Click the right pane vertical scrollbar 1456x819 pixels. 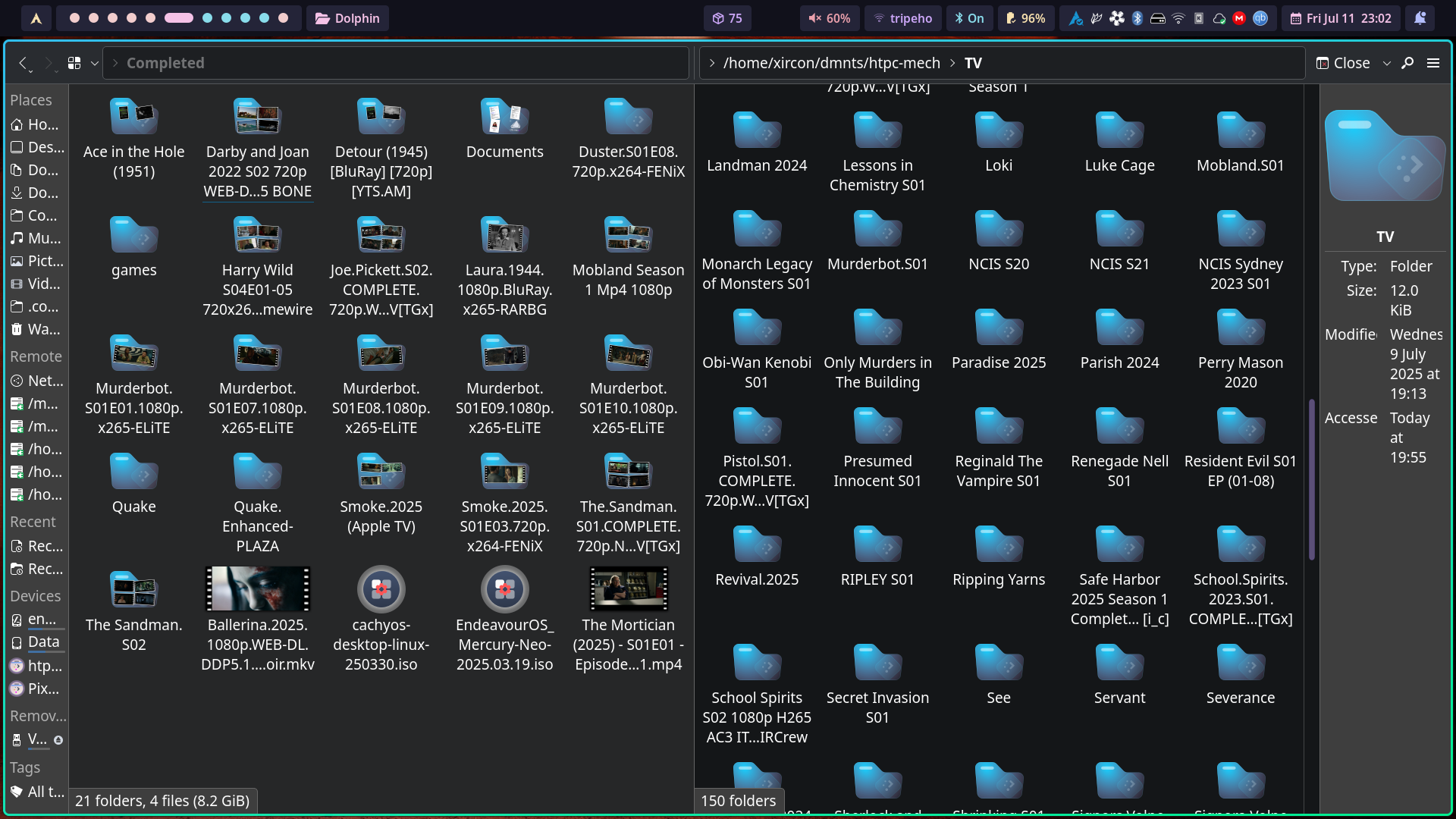(x=1312, y=479)
